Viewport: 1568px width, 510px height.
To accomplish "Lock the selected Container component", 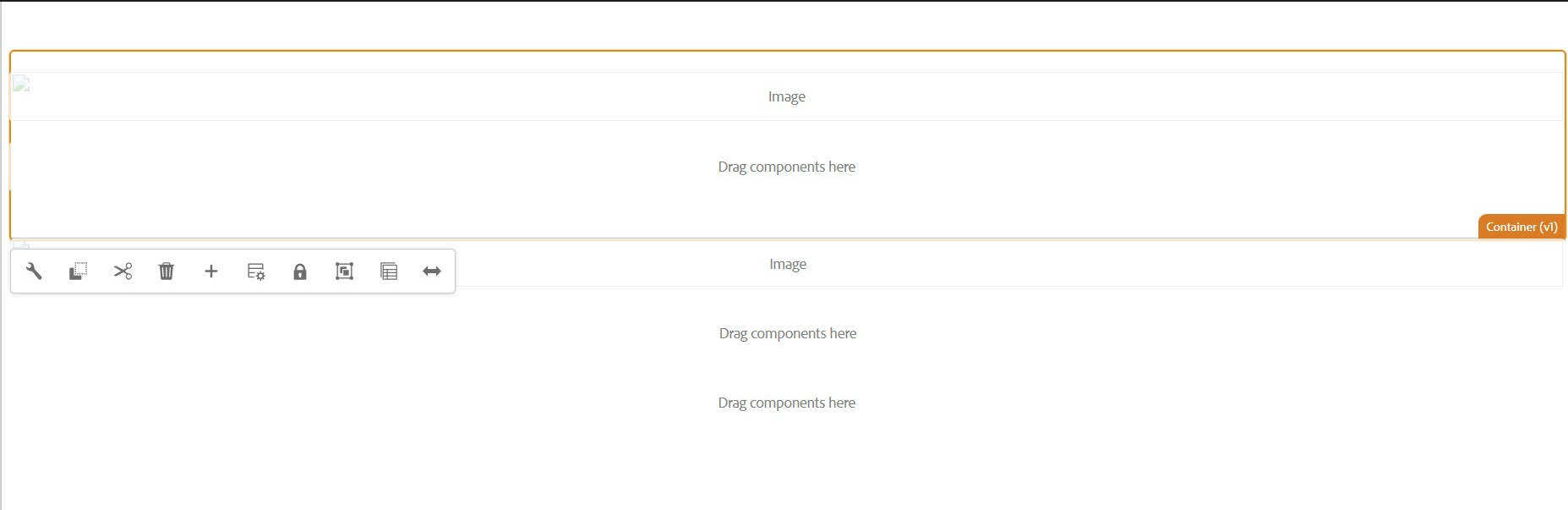I will [300, 271].
